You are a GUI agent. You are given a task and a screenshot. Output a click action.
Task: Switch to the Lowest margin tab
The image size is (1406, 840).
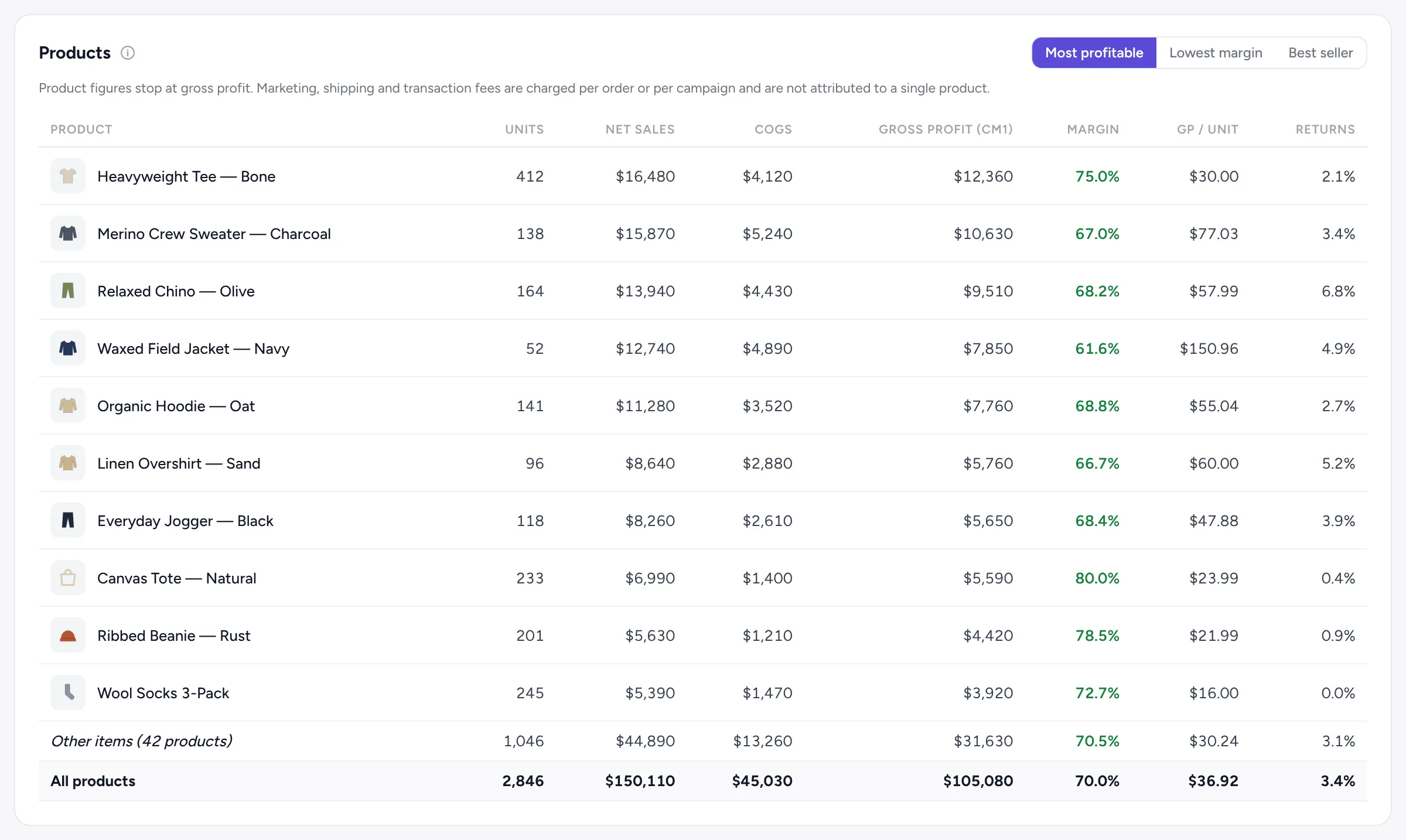(x=1216, y=53)
